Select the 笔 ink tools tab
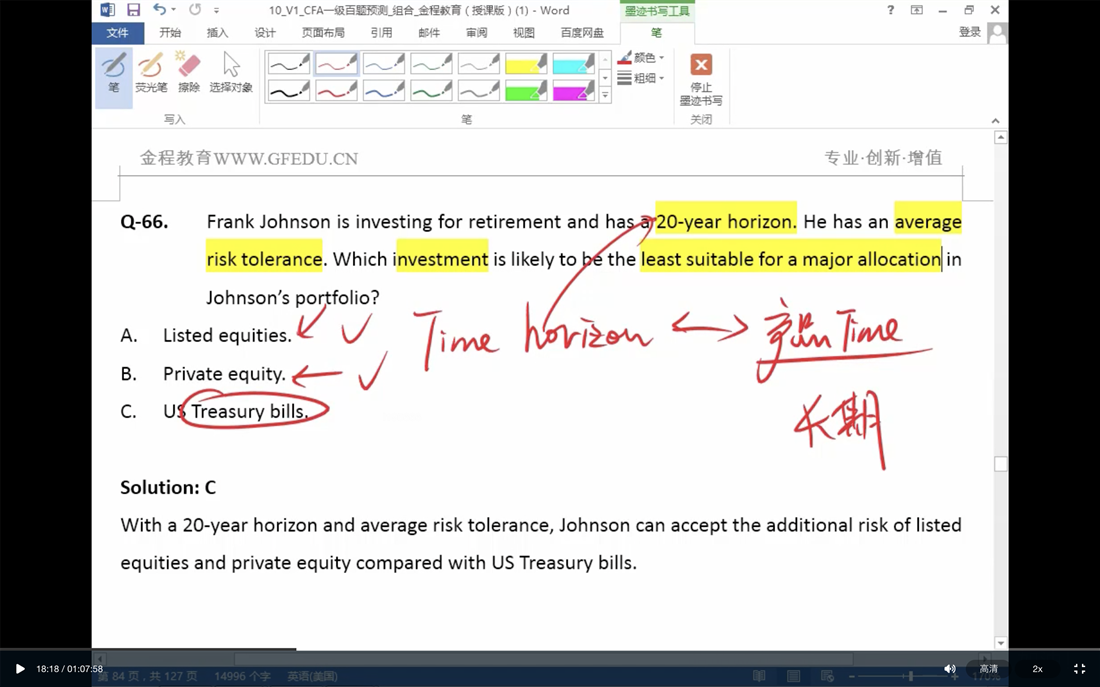This screenshot has width=1100, height=687. point(656,33)
